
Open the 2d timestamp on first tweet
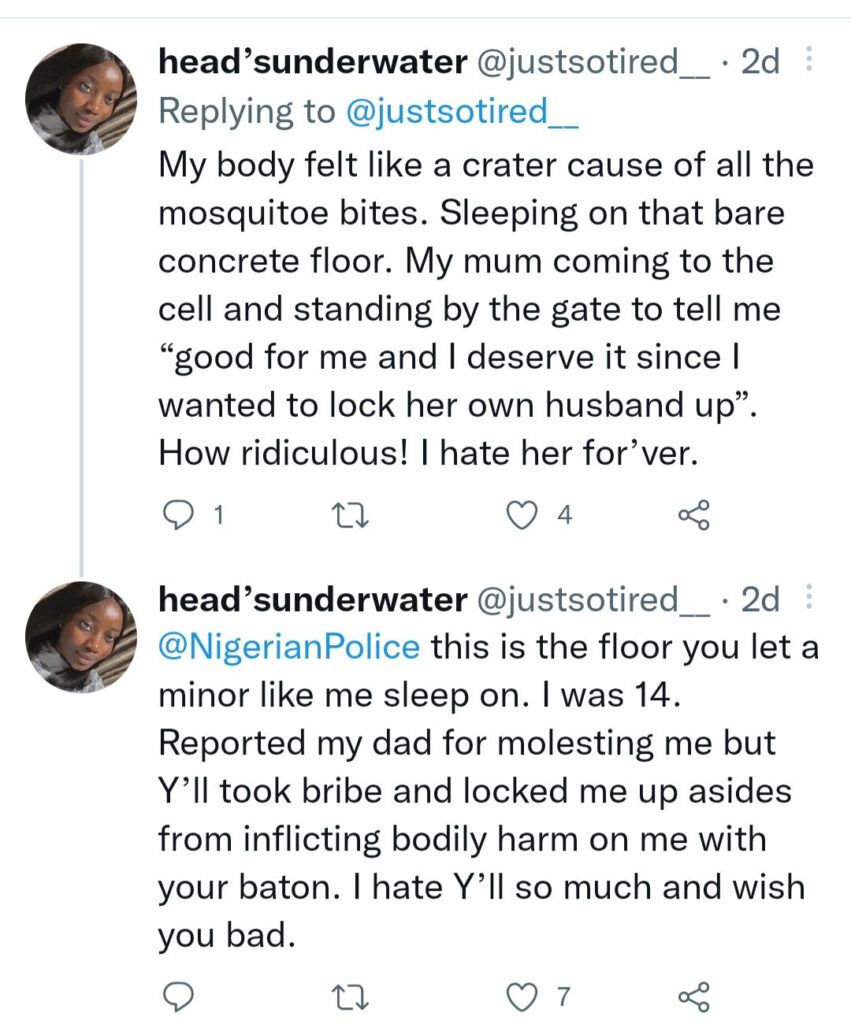point(759,62)
